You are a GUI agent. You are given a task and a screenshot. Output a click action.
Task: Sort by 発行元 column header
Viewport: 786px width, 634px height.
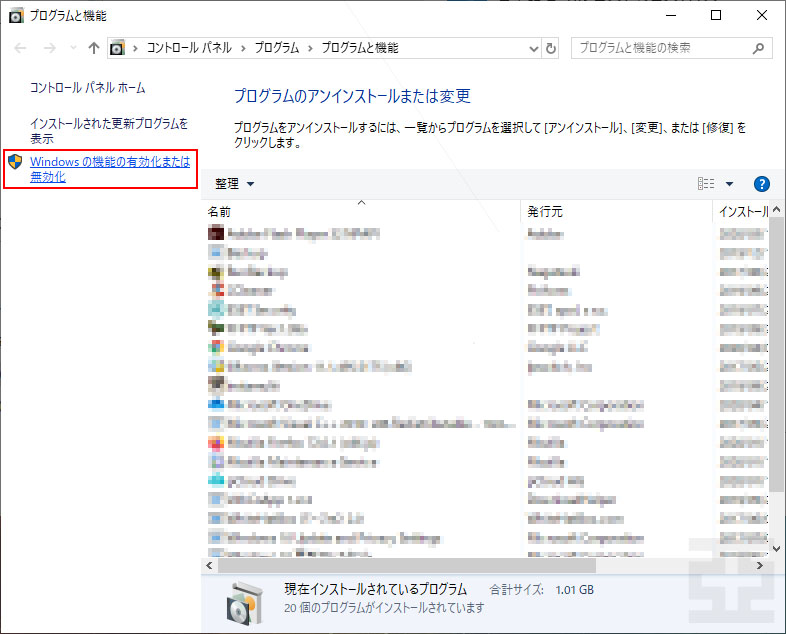pos(616,212)
